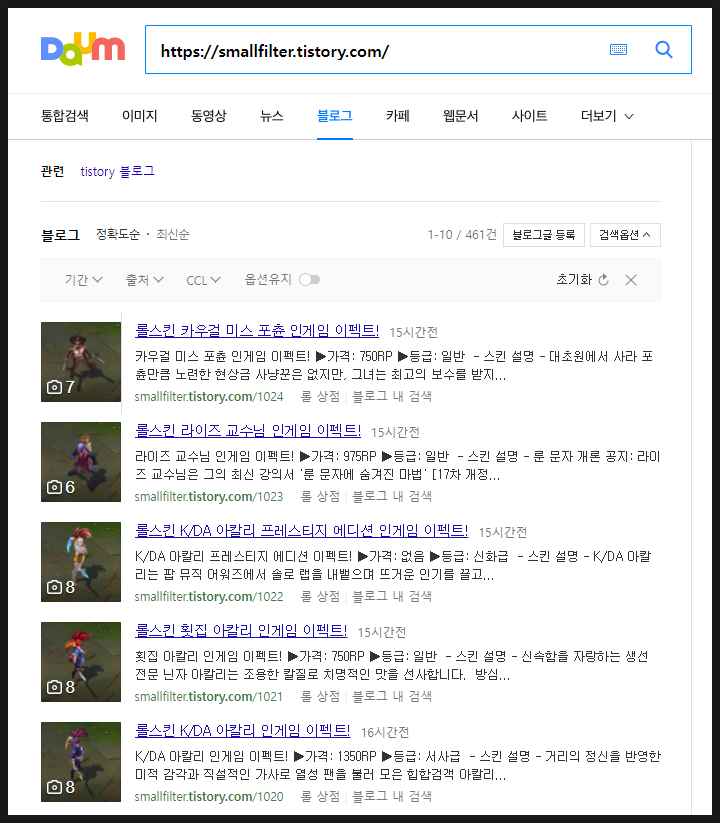Open 롤스킨 카우걸 미스 포츈 인게임 이펙트 post
720x823 pixels.
coord(257,331)
